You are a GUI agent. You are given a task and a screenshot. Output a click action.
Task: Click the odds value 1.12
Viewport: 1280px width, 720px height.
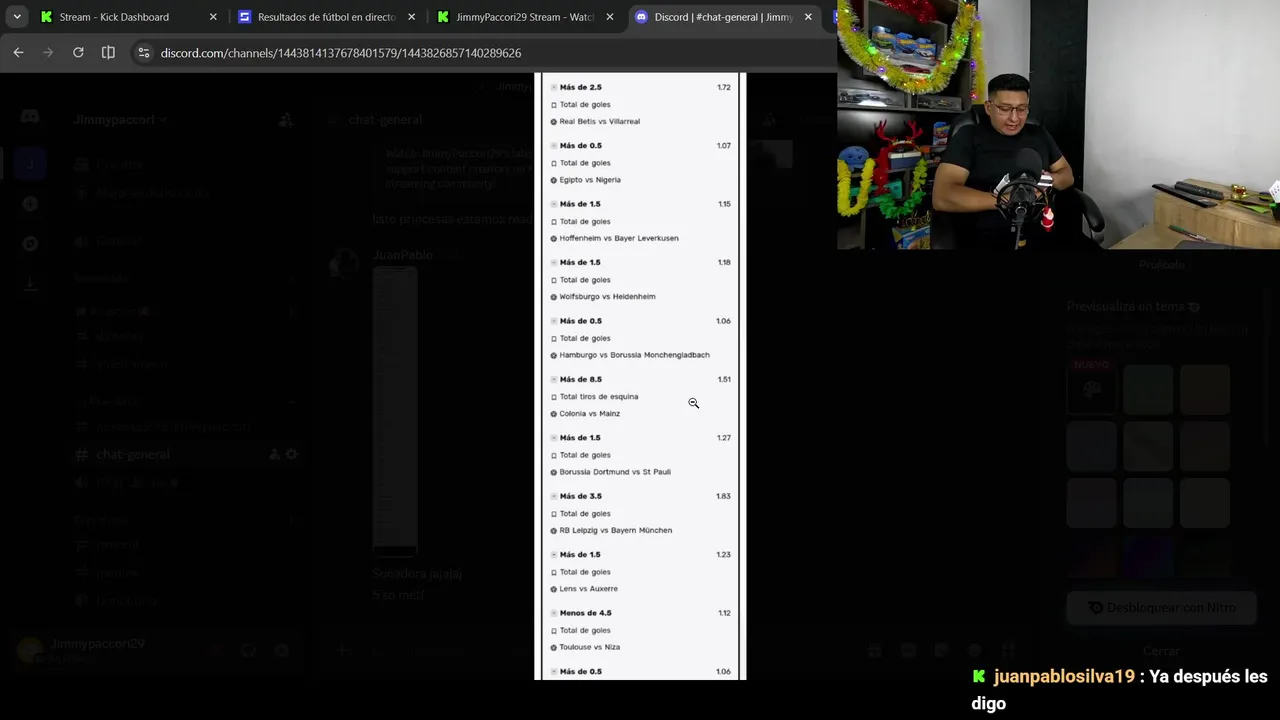click(724, 613)
